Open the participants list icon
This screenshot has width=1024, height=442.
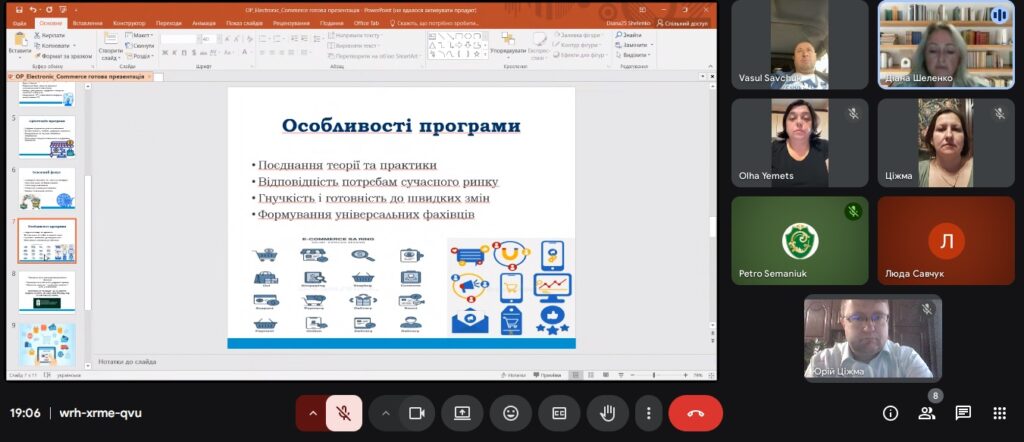(927, 413)
